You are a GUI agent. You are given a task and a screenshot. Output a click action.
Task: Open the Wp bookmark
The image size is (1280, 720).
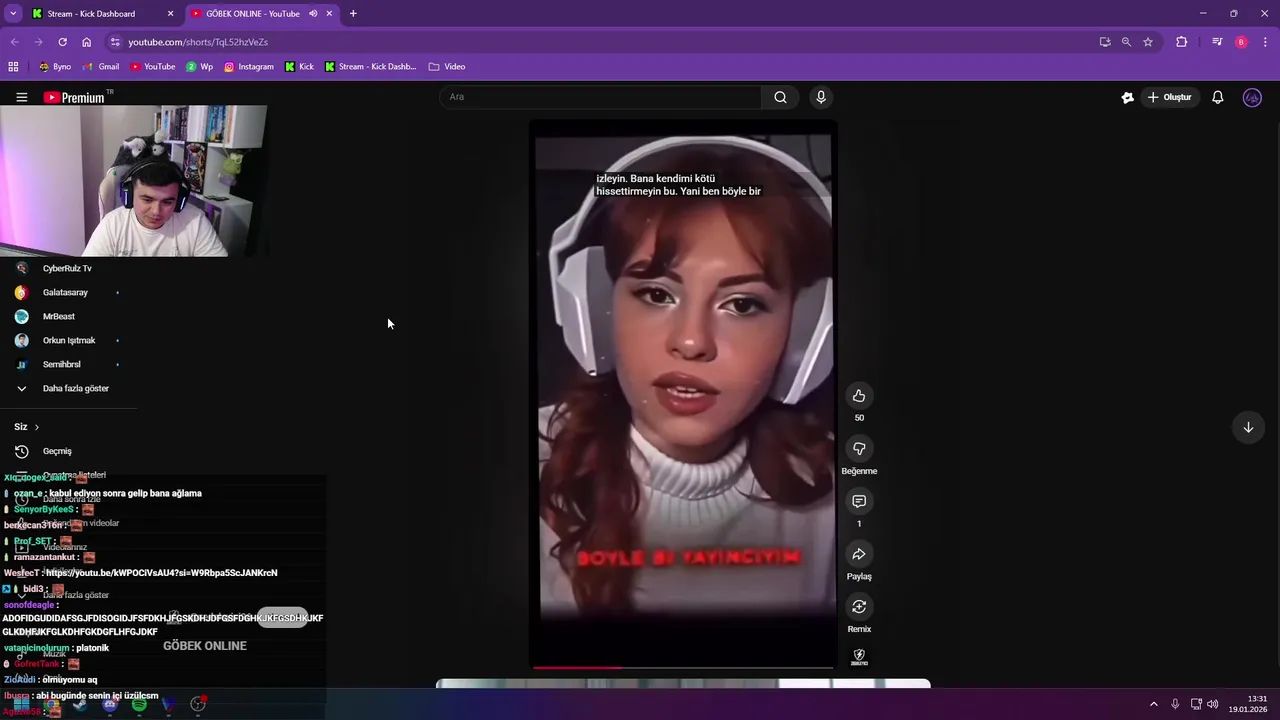click(x=200, y=67)
